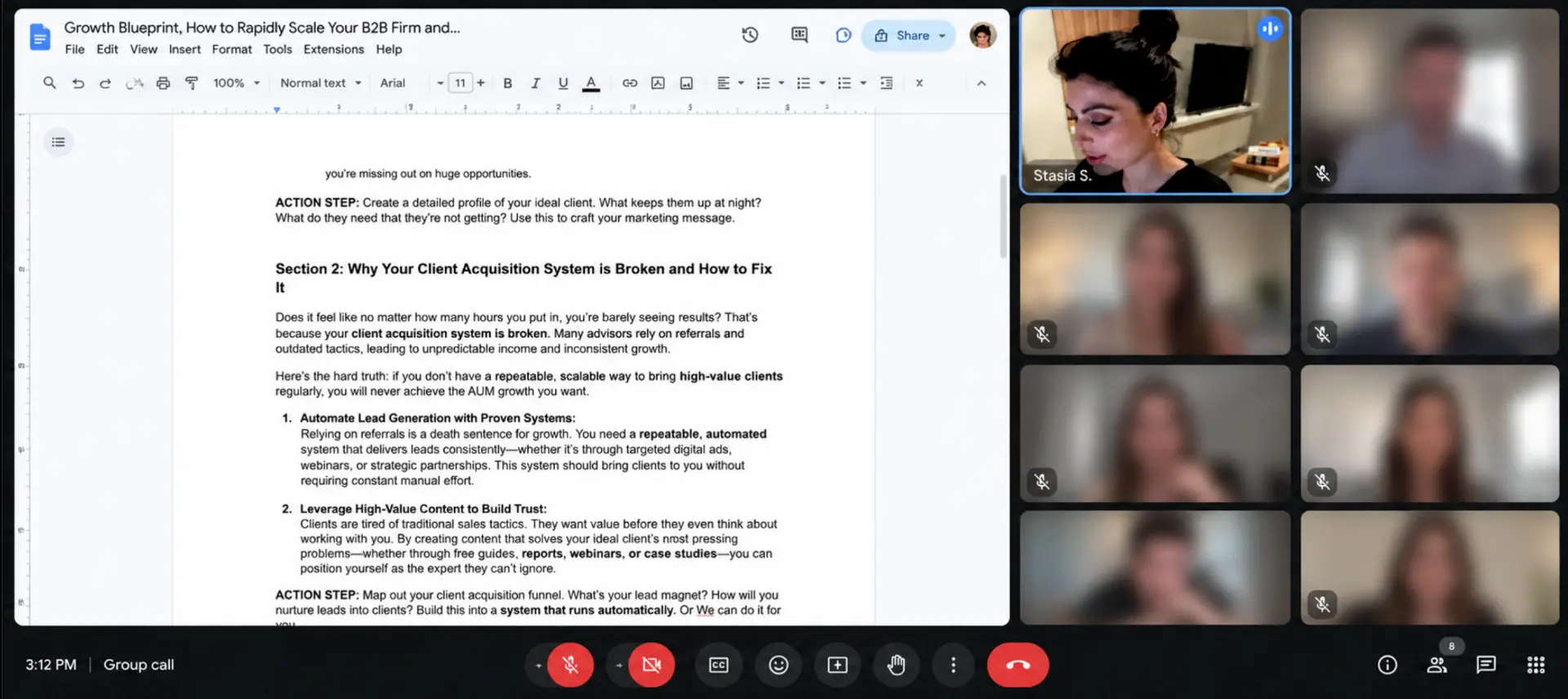Redo the last edit
Image resolution: width=1568 pixels, height=699 pixels.
tap(105, 83)
